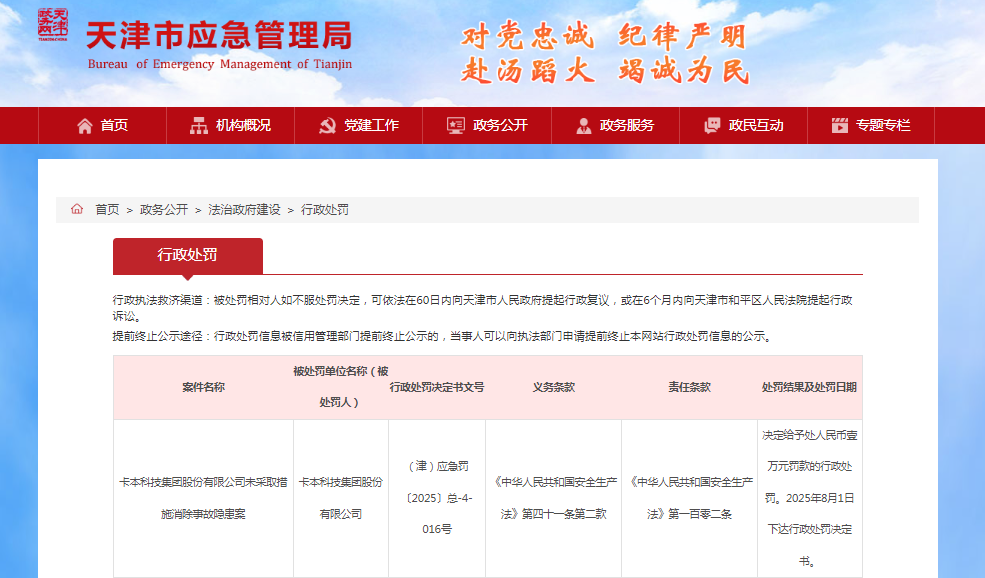985x578 pixels.
Task: Click the party emblem icon beside 党建工作
Action: [327, 126]
